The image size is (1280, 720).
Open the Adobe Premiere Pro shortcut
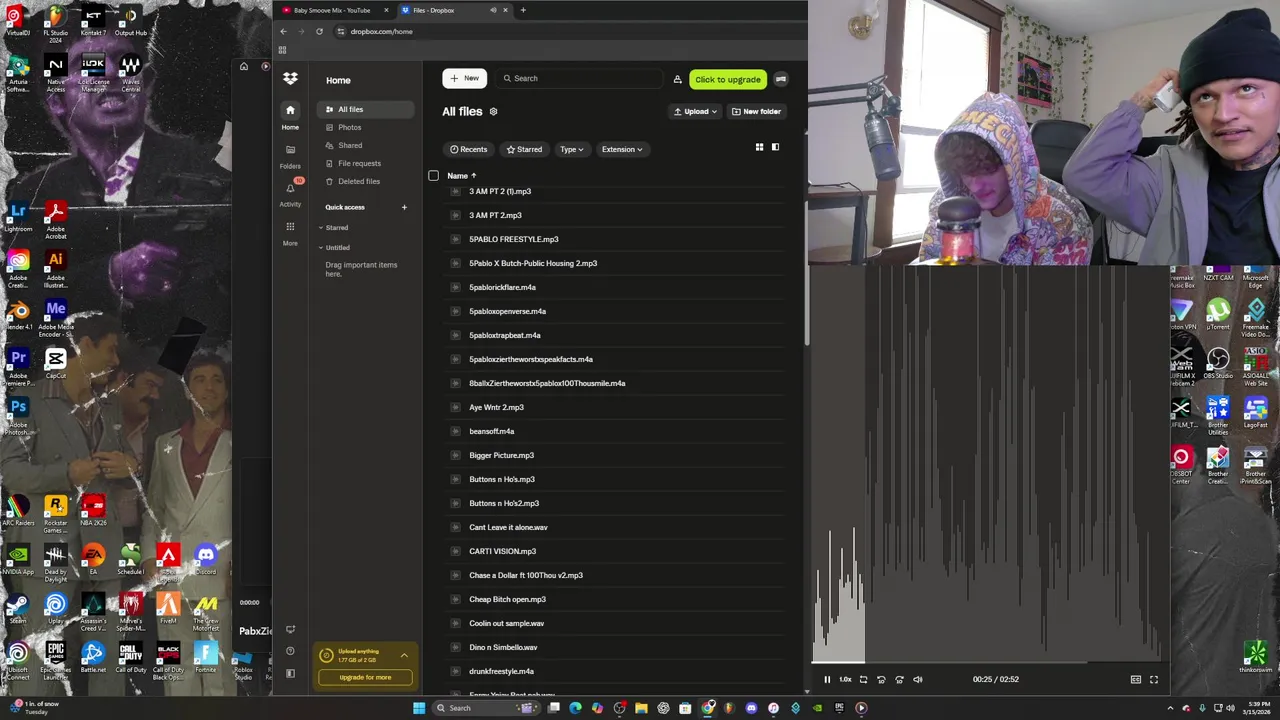coord(18,365)
